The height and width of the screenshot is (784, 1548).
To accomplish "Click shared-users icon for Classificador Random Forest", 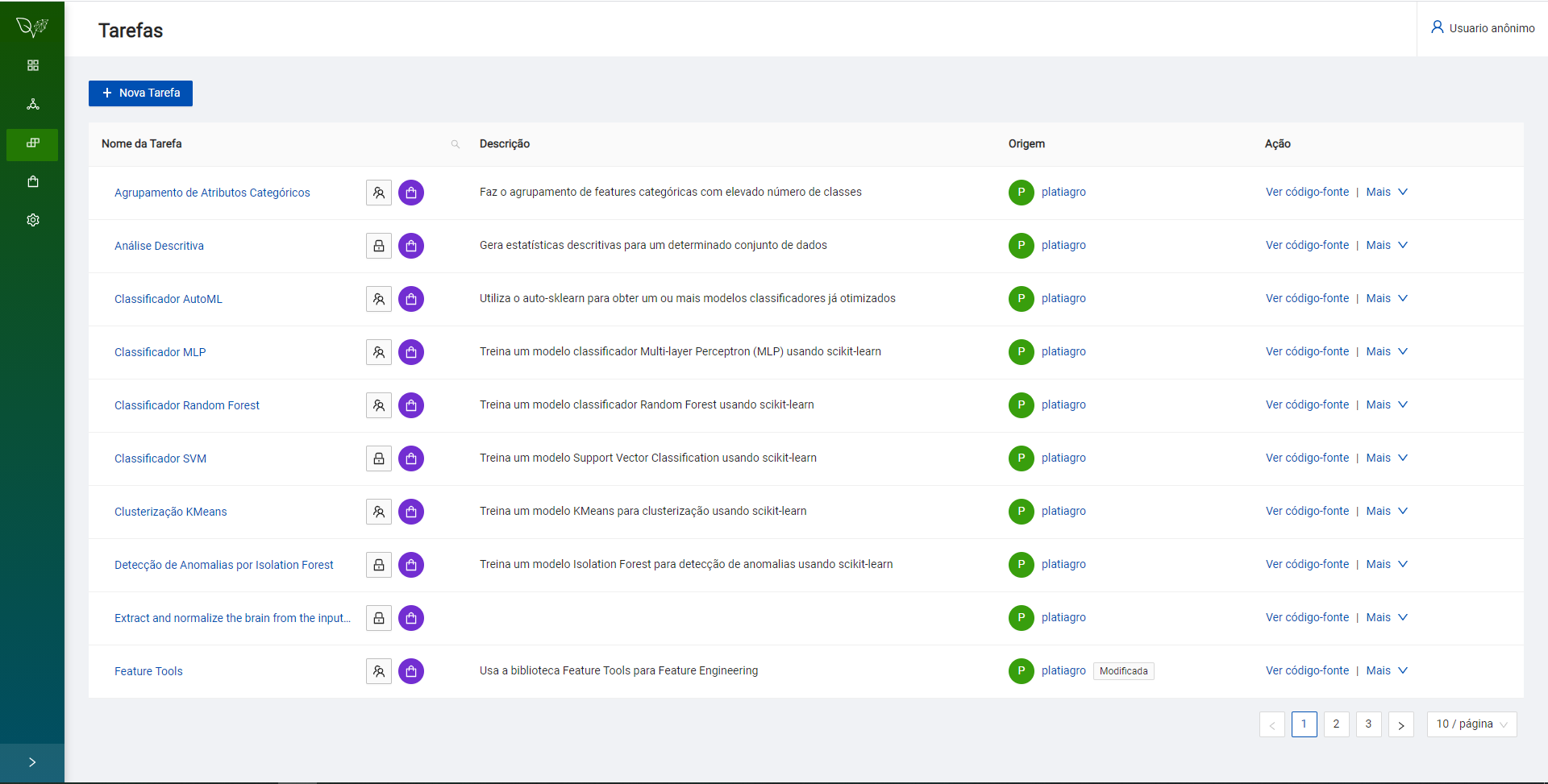I will click(x=379, y=405).
